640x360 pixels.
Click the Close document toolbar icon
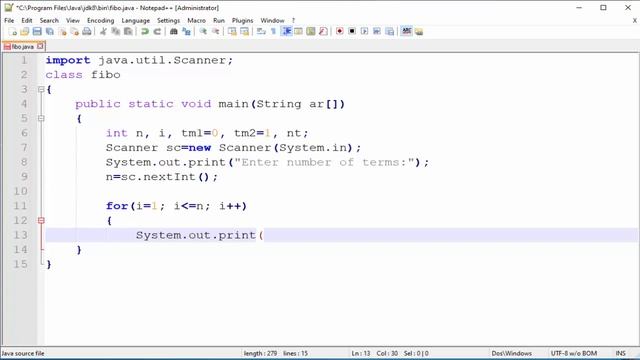click(x=62, y=31)
